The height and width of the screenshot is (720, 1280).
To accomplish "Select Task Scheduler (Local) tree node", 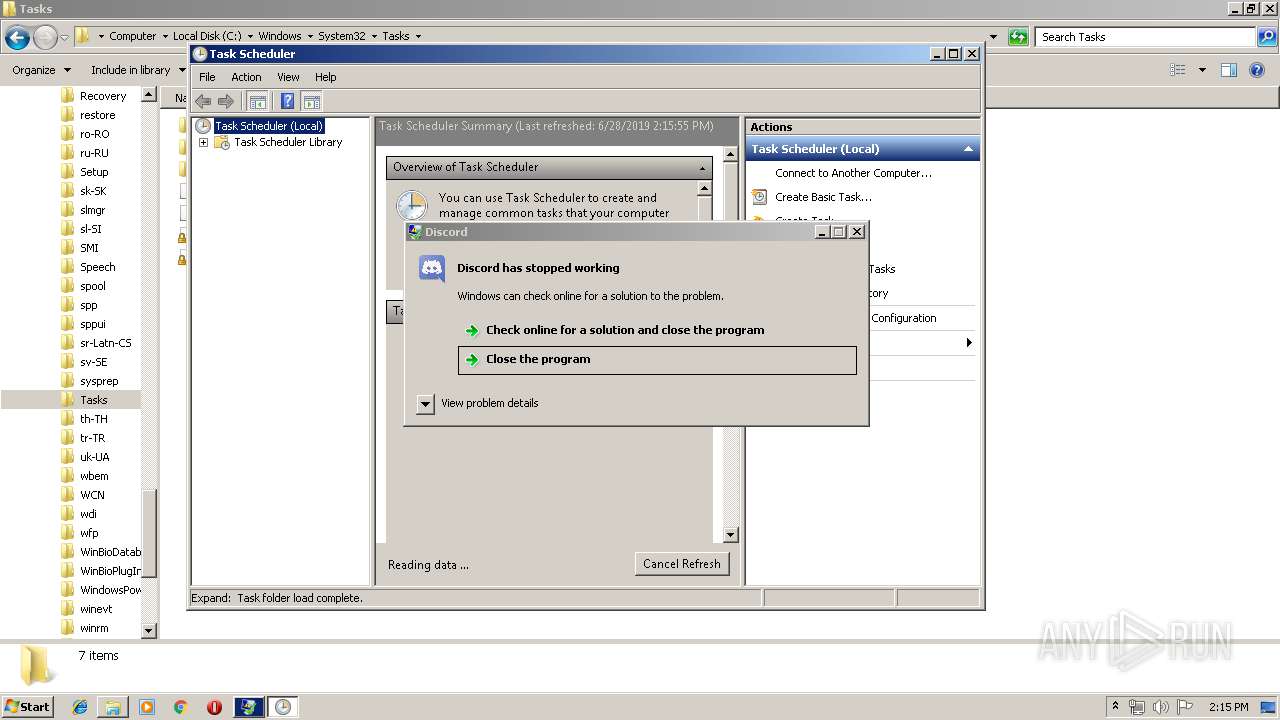I will [268, 126].
